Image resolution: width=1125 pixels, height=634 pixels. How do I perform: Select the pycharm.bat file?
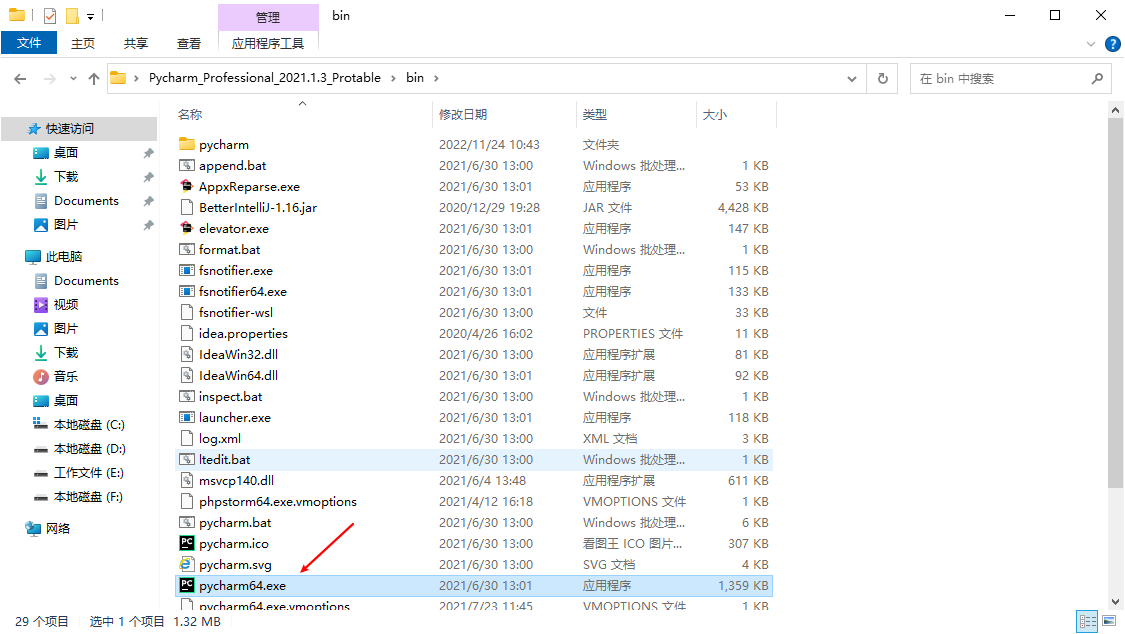click(x=474, y=523)
